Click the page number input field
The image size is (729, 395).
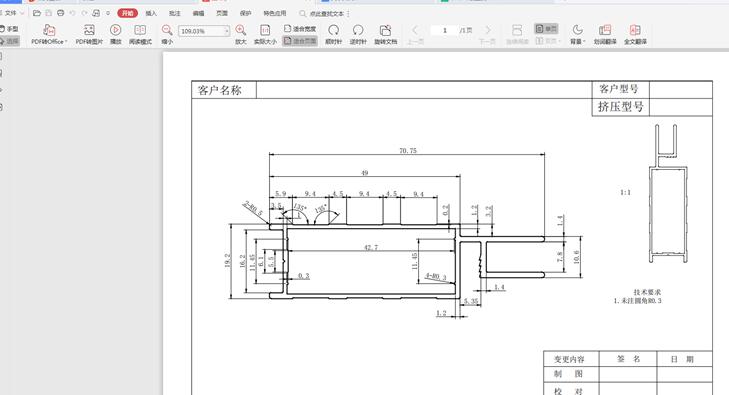444,30
